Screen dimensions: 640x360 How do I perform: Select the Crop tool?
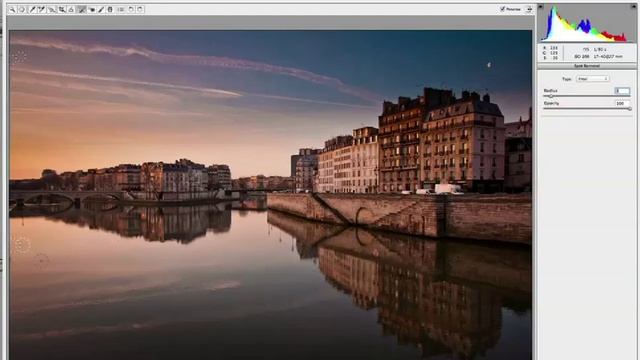62,9
